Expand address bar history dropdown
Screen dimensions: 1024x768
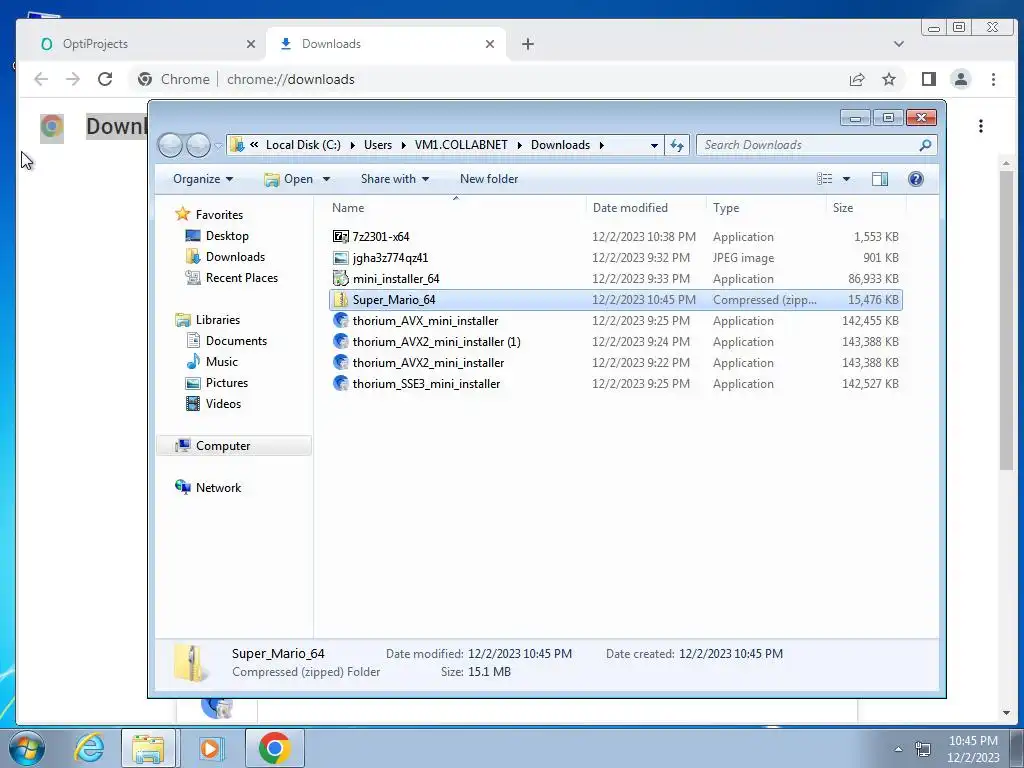pos(654,145)
